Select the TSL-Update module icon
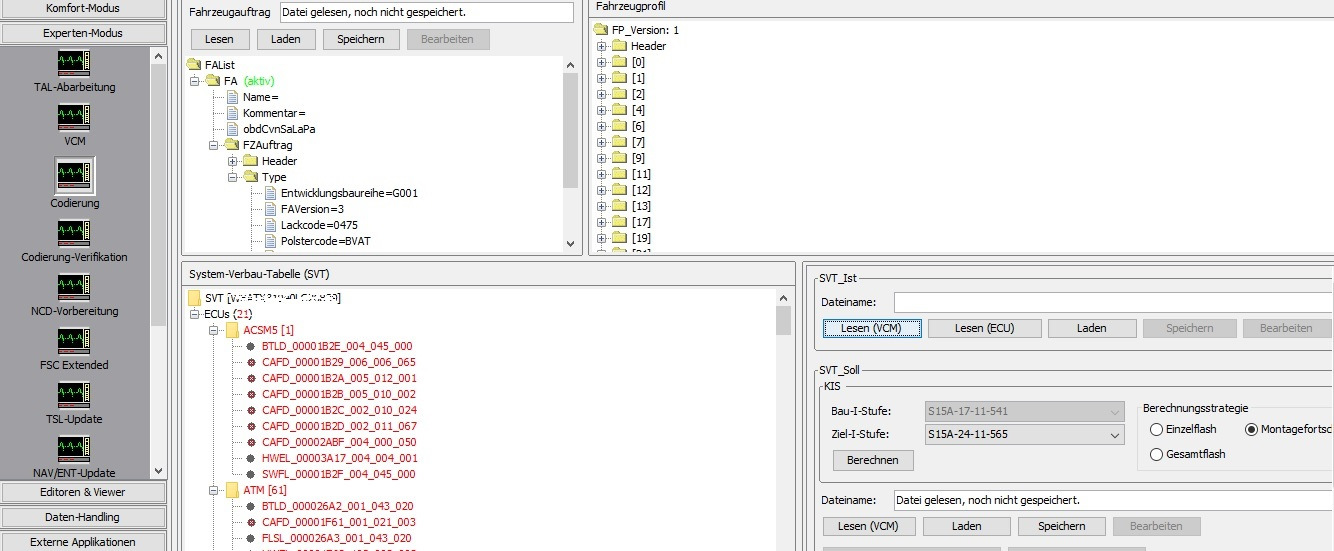The height and width of the screenshot is (551, 1334). coord(74,396)
